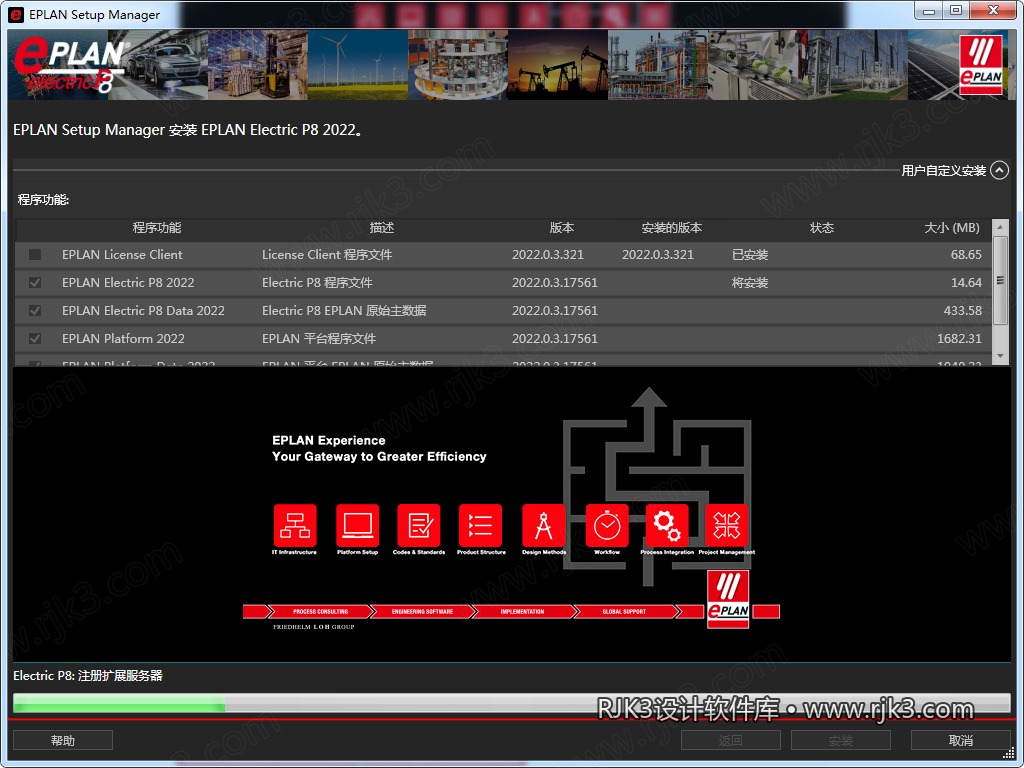Image resolution: width=1024 pixels, height=768 pixels.
Task: Click the 版本 column header
Action: pos(562,228)
